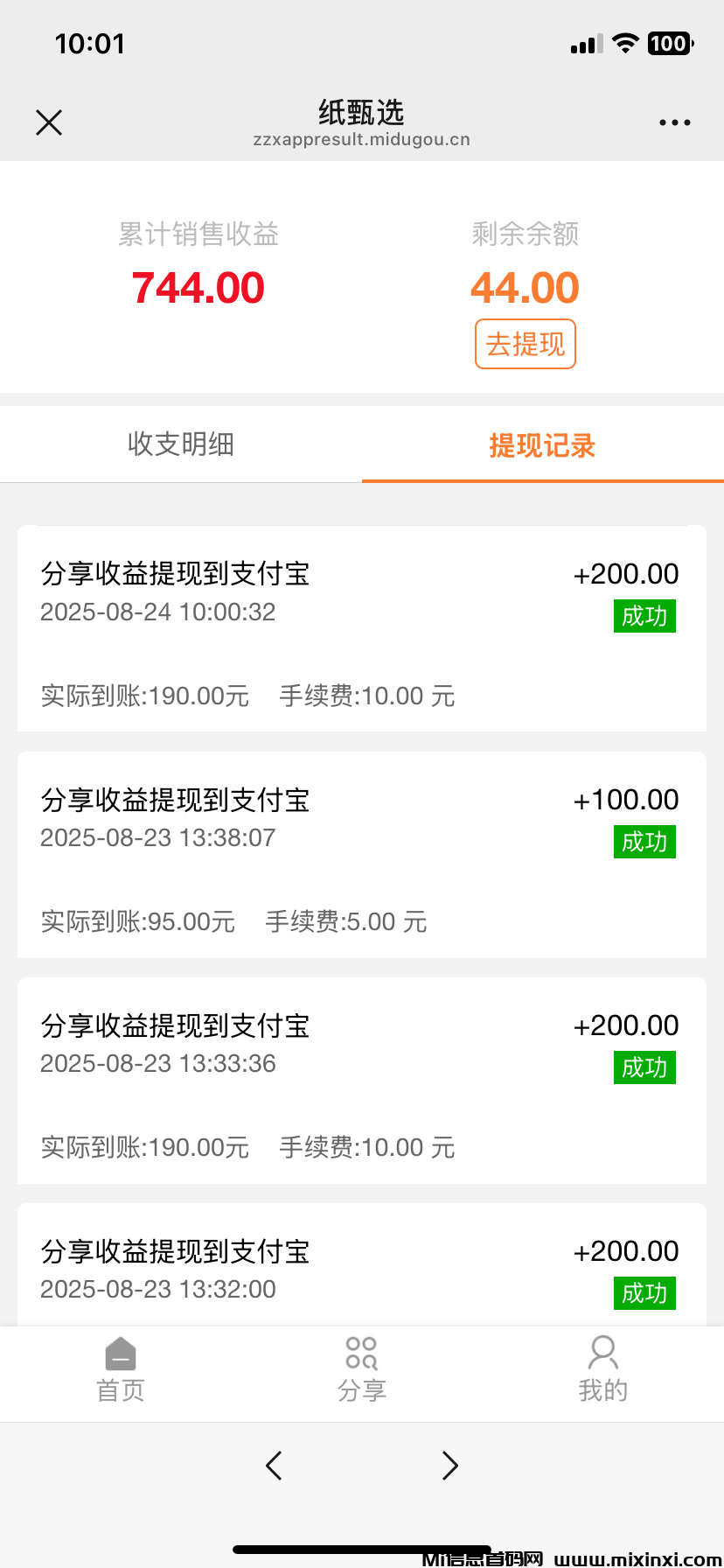Tap the Wi-Fi status icon
This screenshot has width=724, height=1568.
pyautogui.click(x=625, y=44)
